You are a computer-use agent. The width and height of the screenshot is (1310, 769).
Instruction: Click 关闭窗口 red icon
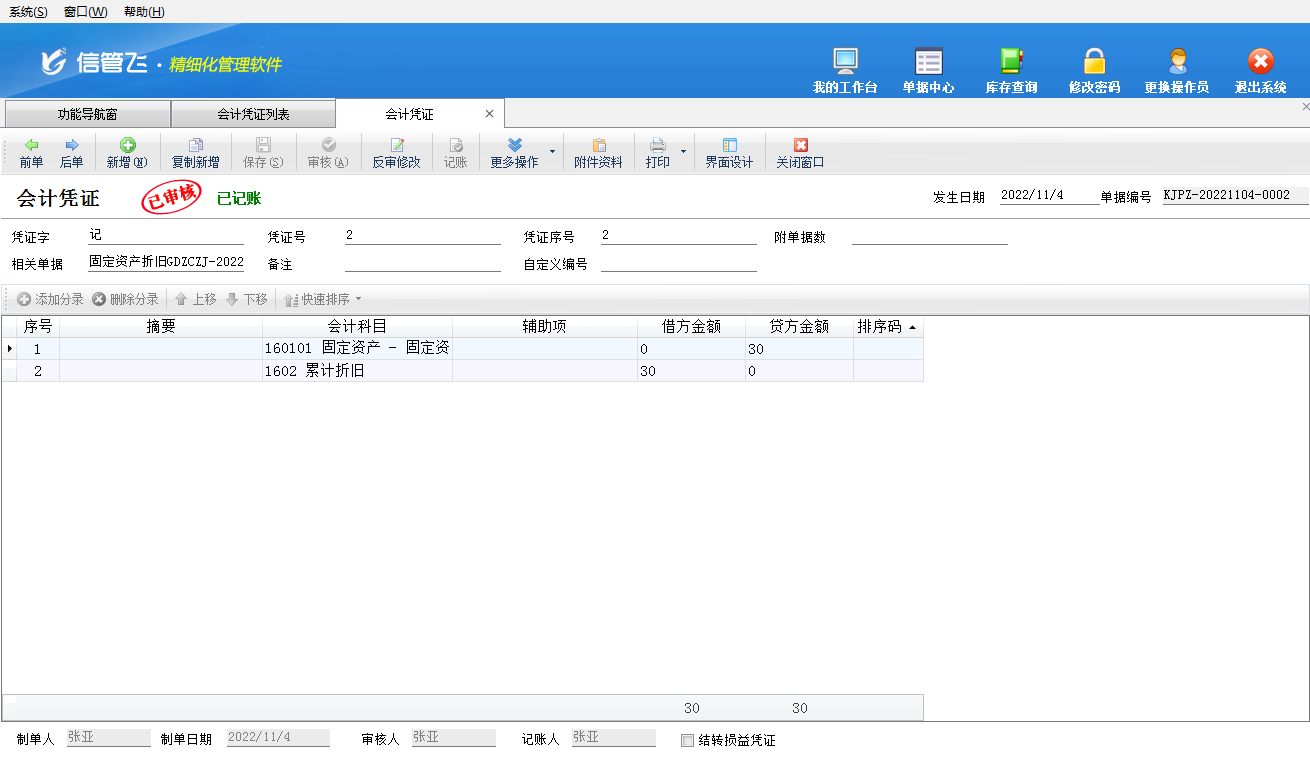[800, 146]
